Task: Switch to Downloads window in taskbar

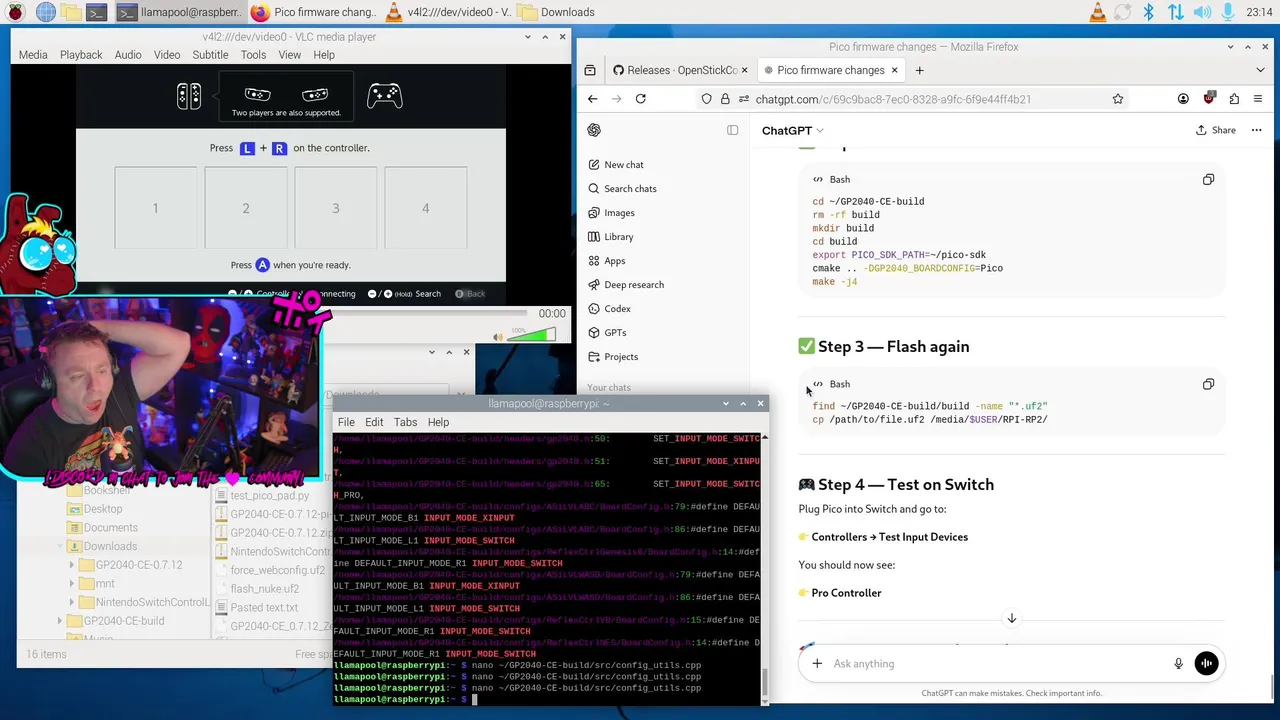Action: click(557, 12)
